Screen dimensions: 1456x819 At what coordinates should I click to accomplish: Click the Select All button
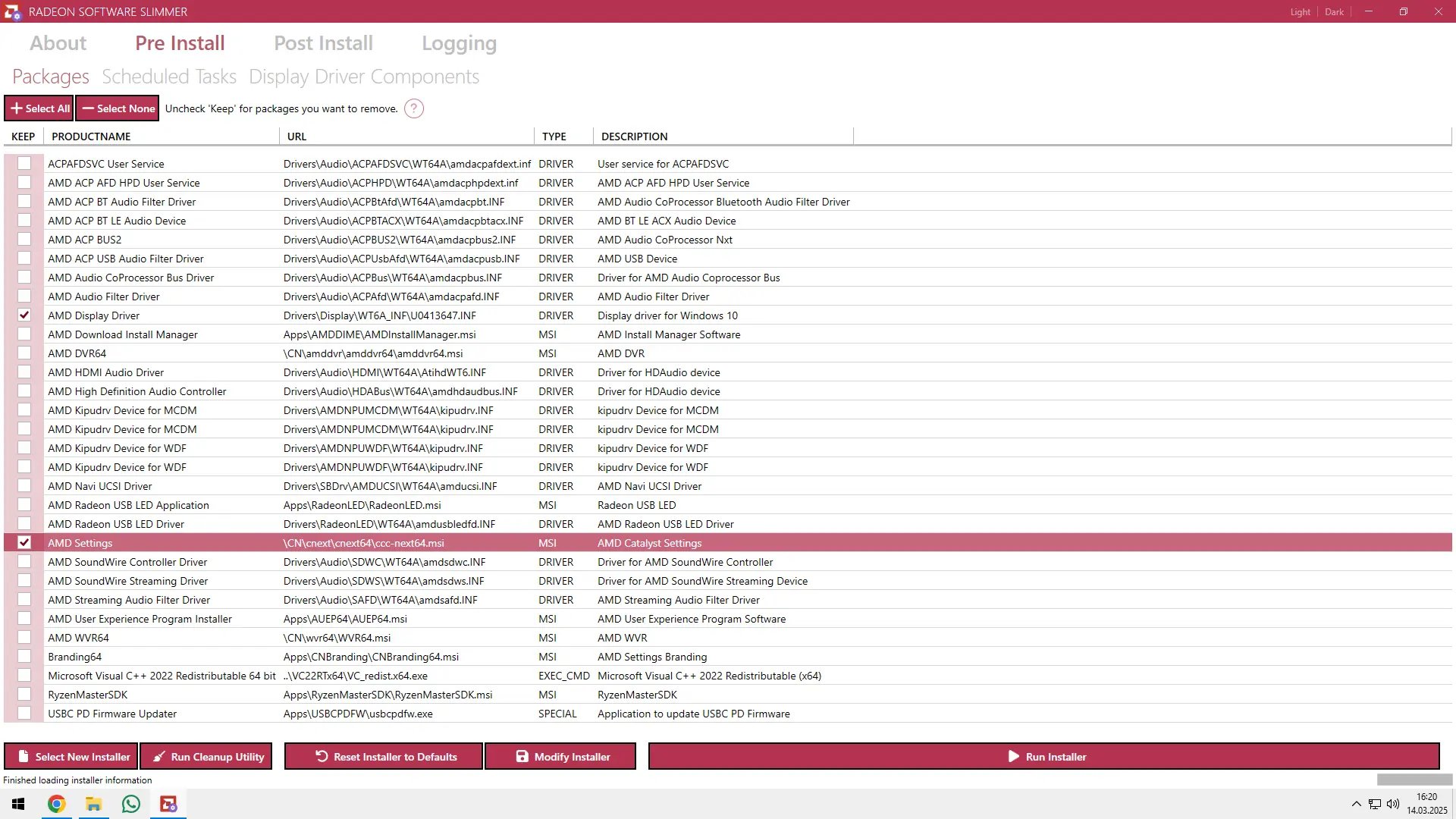[x=39, y=108]
